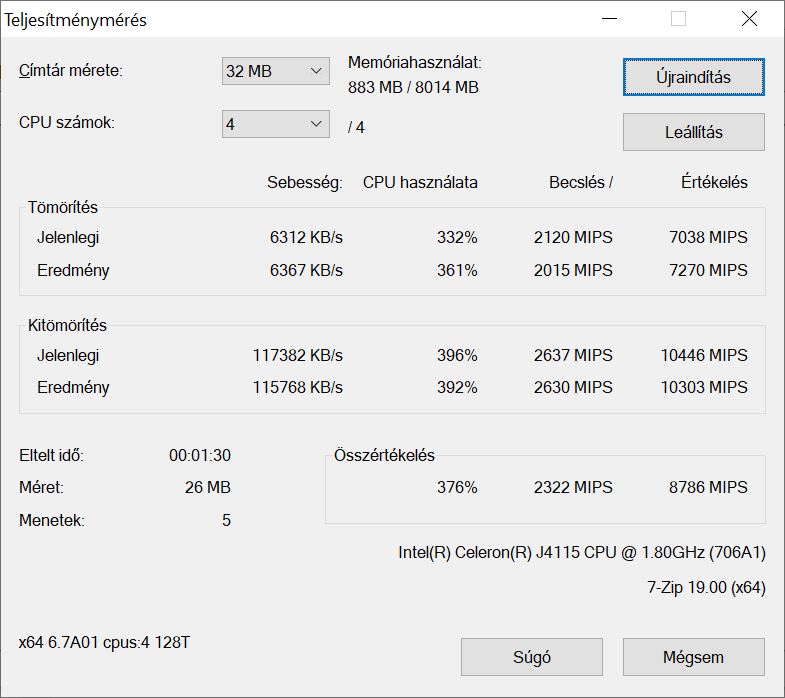Click the Tömörítés Eredmény 7270 MIPS rating
The width and height of the screenshot is (785, 698).
[x=708, y=270]
